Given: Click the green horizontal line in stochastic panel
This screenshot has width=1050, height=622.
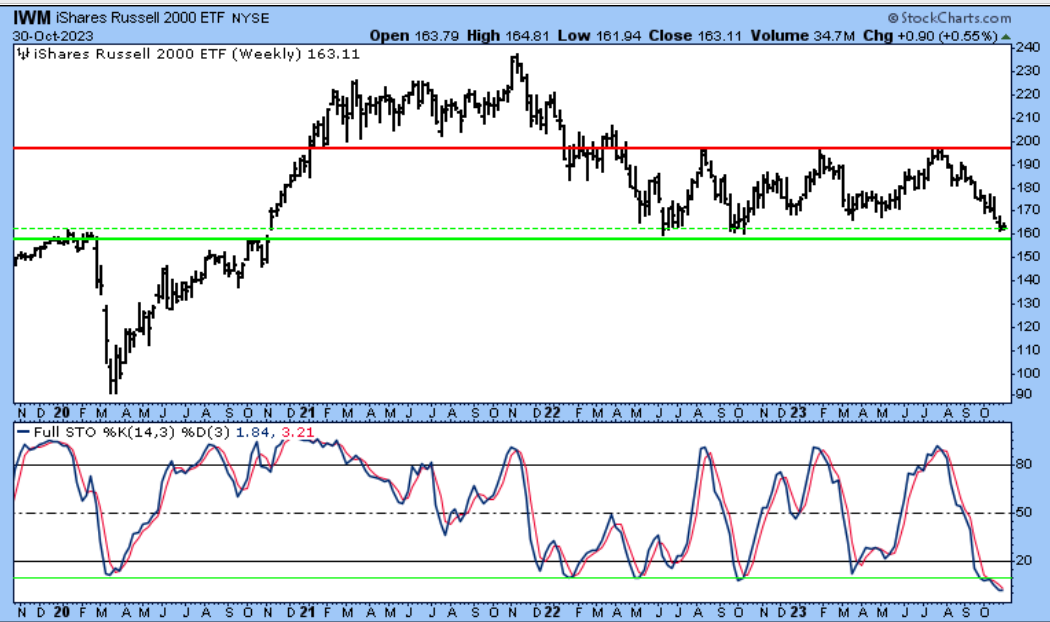Looking at the screenshot, I should click(x=512, y=578).
